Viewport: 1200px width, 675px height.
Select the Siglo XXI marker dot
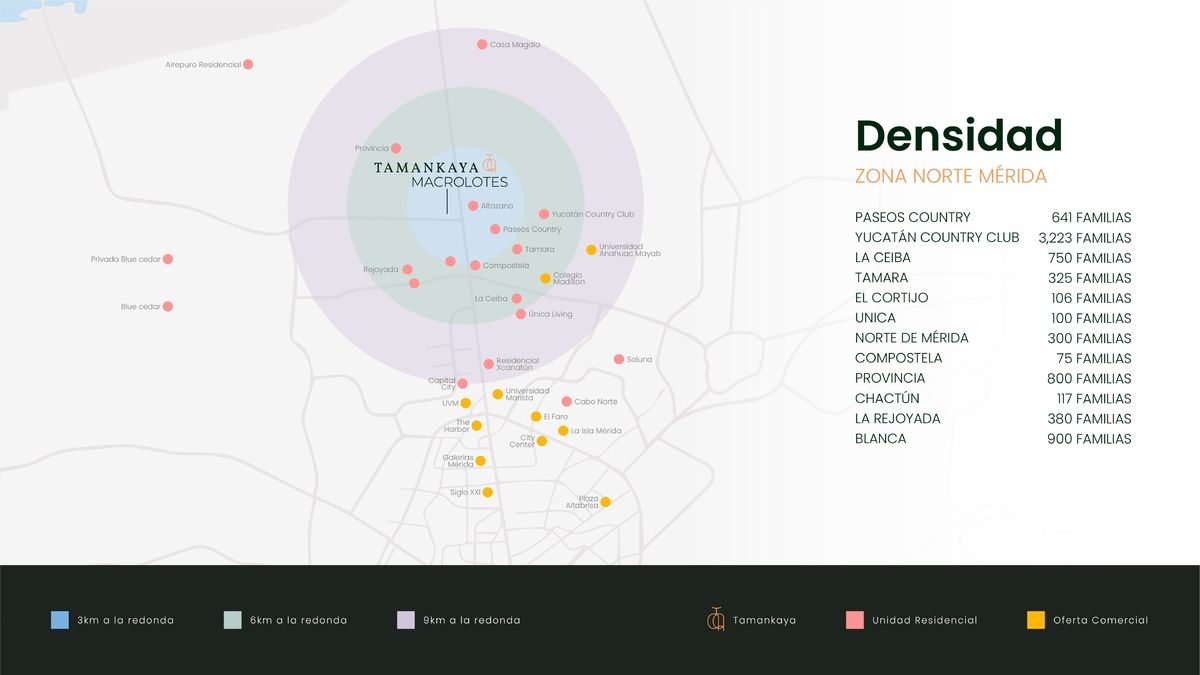pyautogui.click(x=487, y=492)
